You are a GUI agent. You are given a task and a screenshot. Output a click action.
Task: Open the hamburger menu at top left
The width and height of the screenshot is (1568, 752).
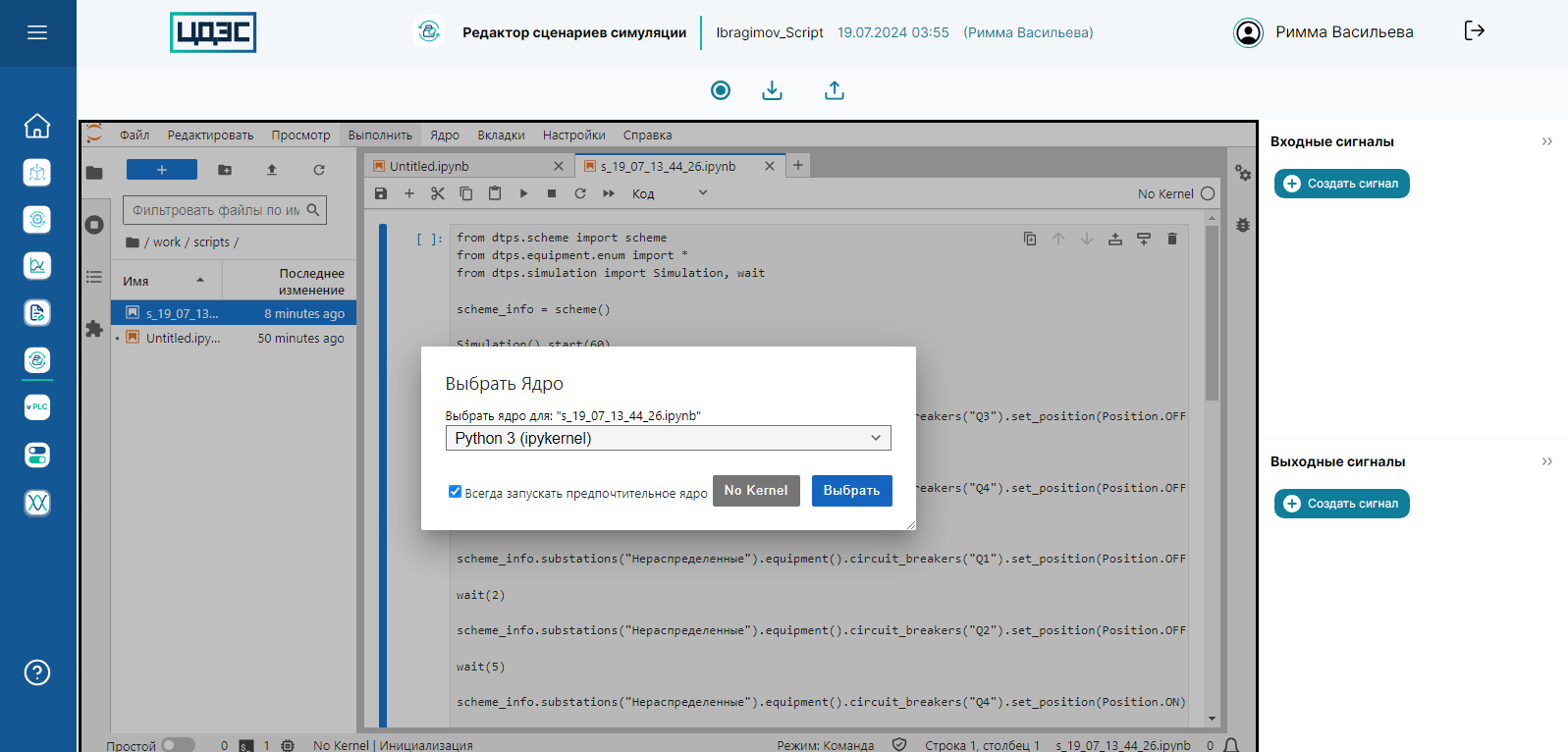click(37, 32)
